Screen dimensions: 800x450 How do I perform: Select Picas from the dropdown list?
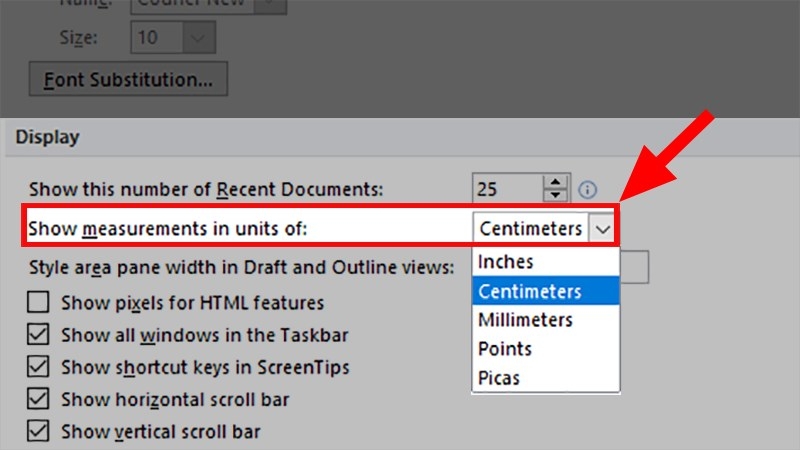[500, 378]
